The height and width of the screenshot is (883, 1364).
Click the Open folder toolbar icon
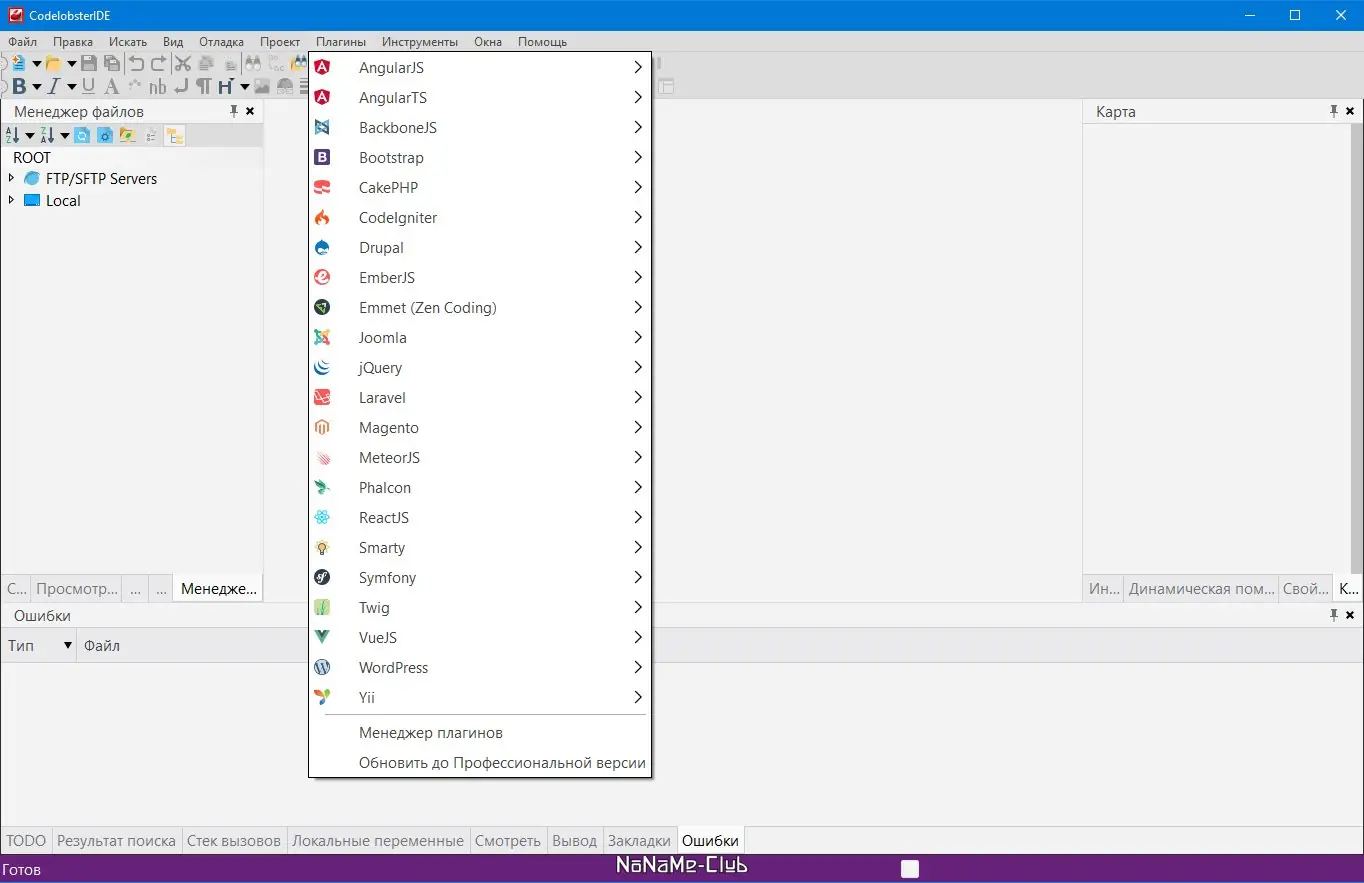[54, 64]
